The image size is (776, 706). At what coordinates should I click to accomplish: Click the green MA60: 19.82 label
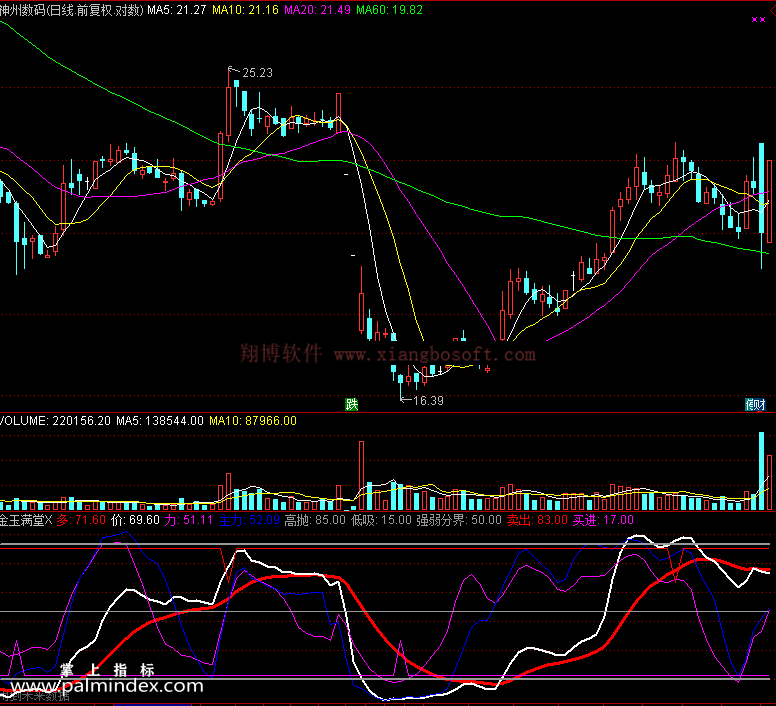pyautogui.click(x=389, y=10)
